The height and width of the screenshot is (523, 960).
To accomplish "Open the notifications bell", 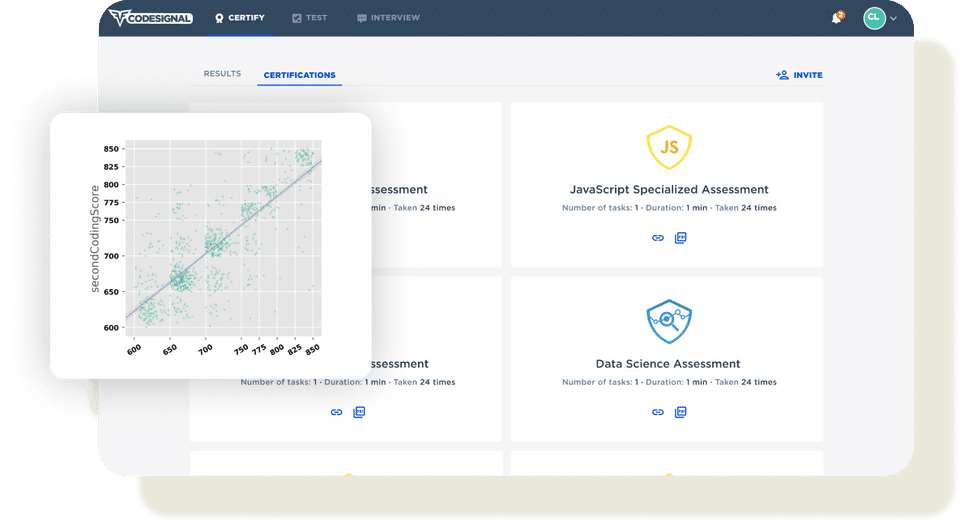I will 837,18.
